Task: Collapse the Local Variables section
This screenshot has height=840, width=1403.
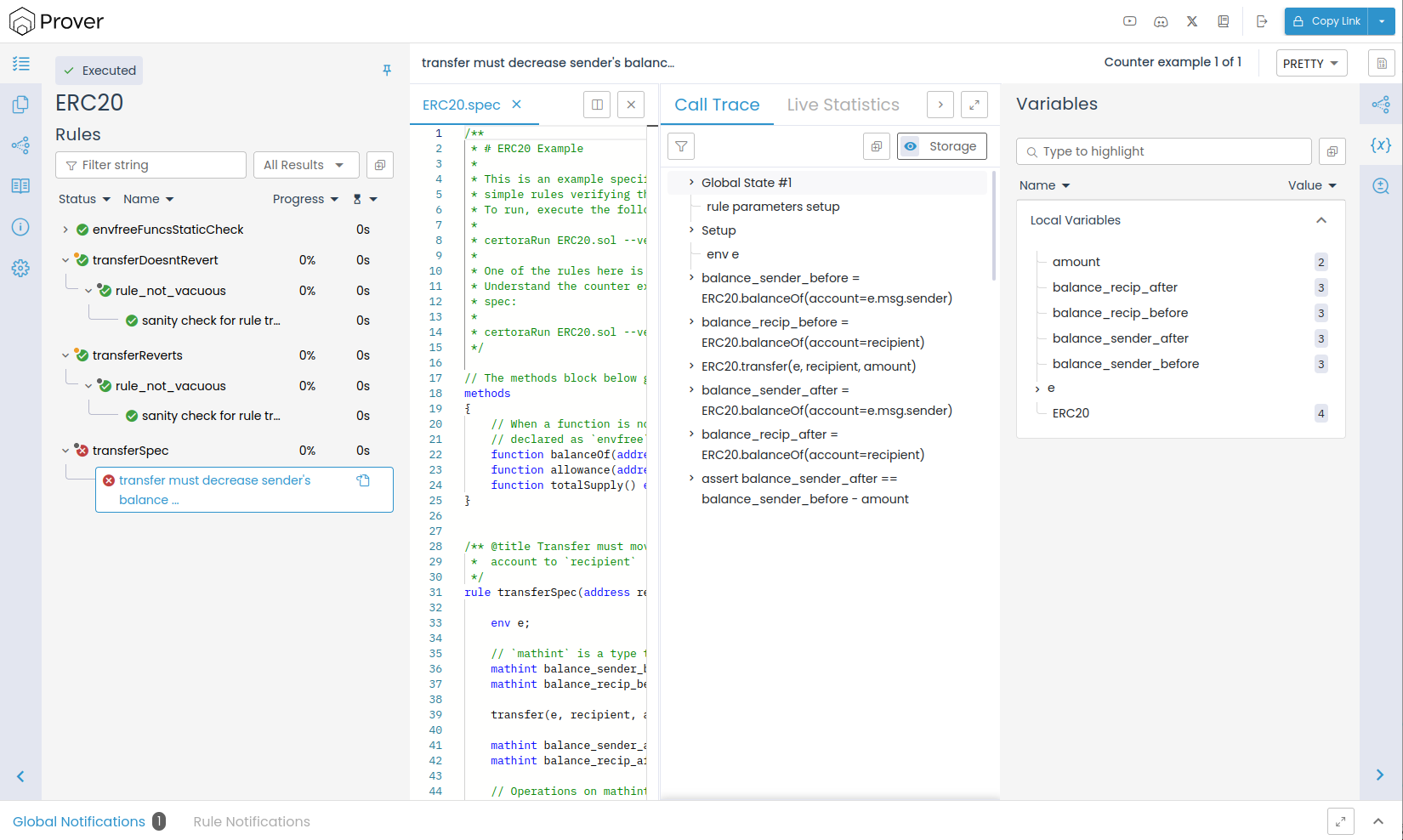Action: (x=1321, y=220)
